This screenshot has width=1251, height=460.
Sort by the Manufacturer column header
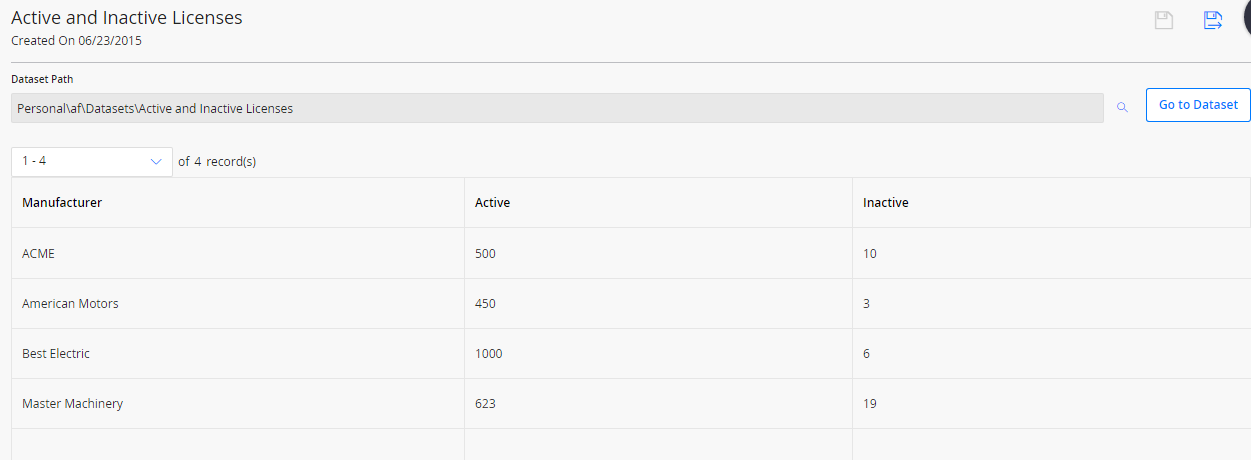[62, 203]
